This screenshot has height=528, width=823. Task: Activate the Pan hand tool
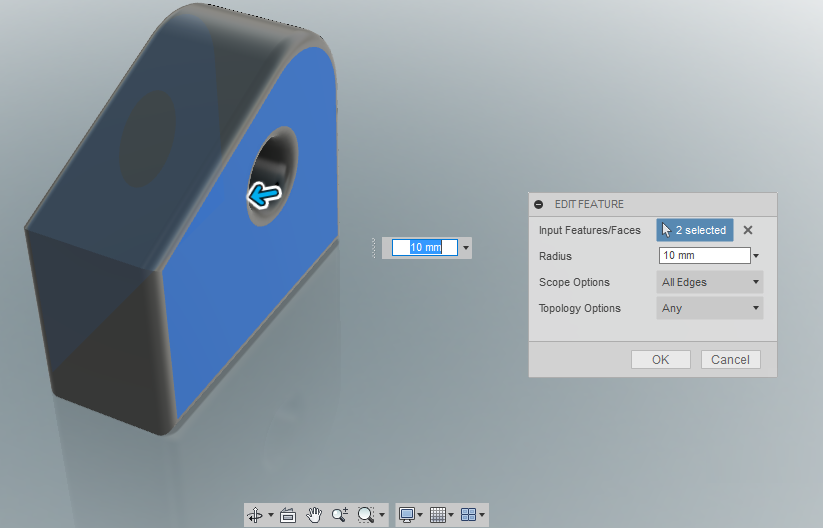(314, 515)
